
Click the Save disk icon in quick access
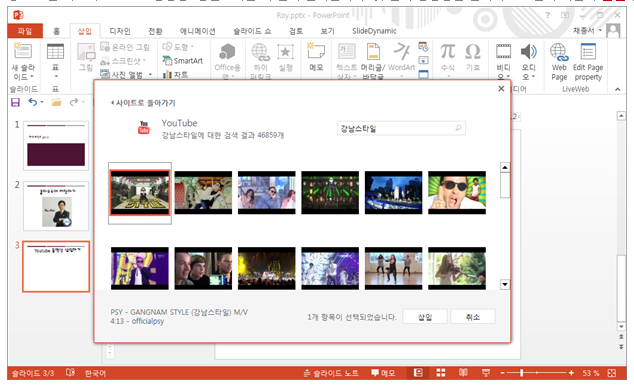(15, 102)
